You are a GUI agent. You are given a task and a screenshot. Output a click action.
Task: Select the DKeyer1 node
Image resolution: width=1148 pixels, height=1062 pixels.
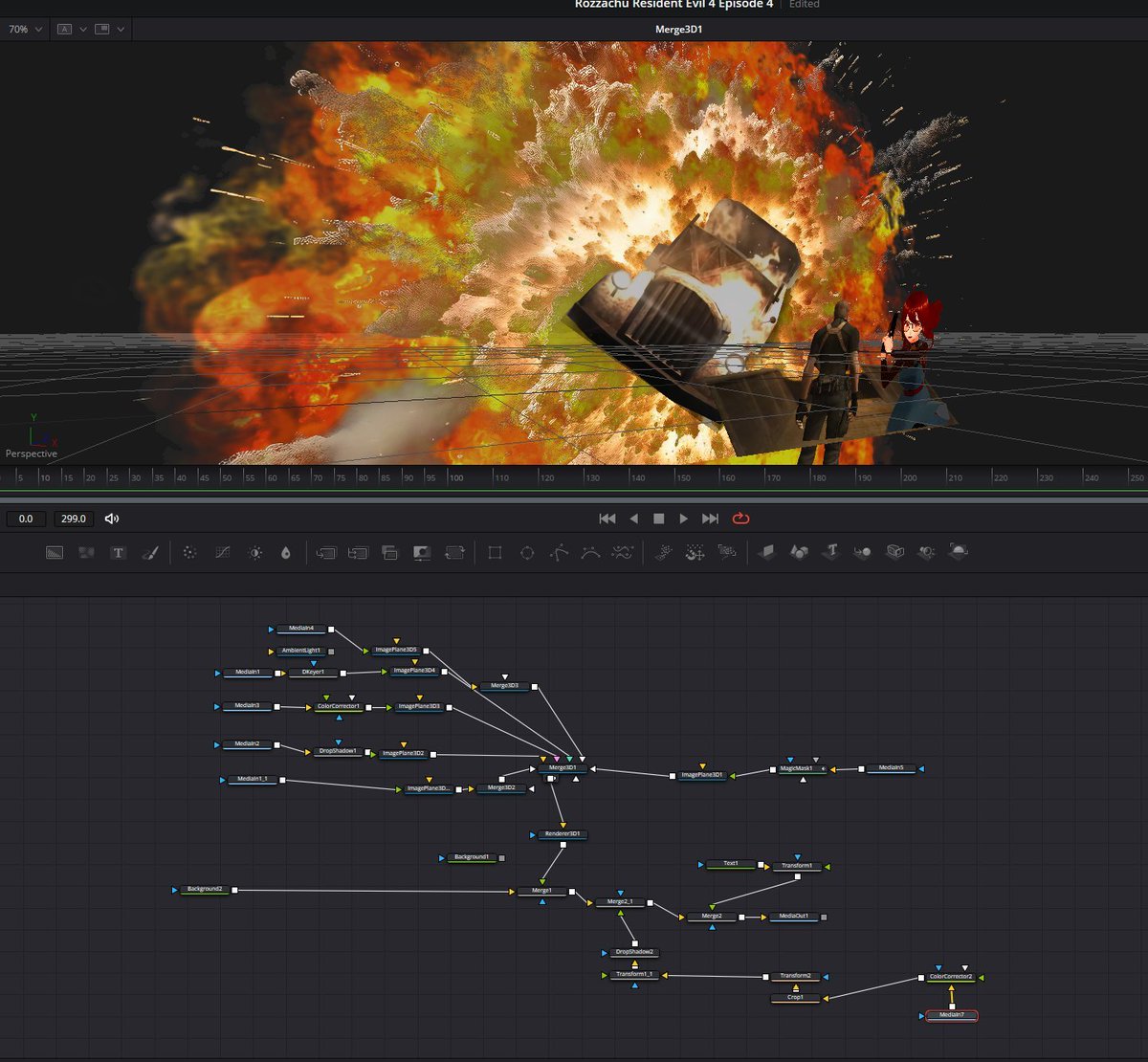313,673
